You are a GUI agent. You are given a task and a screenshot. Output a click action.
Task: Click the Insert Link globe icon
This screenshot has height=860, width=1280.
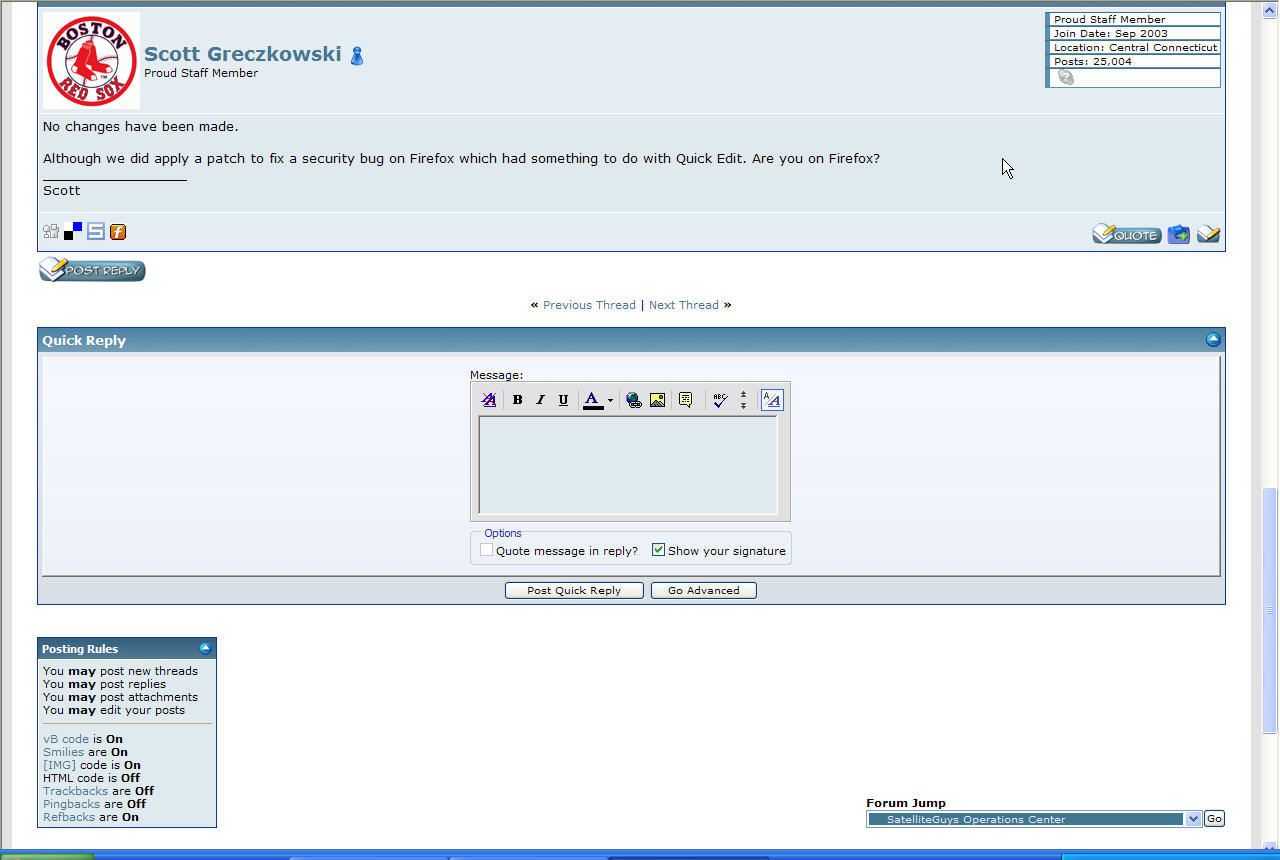pyautogui.click(x=633, y=400)
